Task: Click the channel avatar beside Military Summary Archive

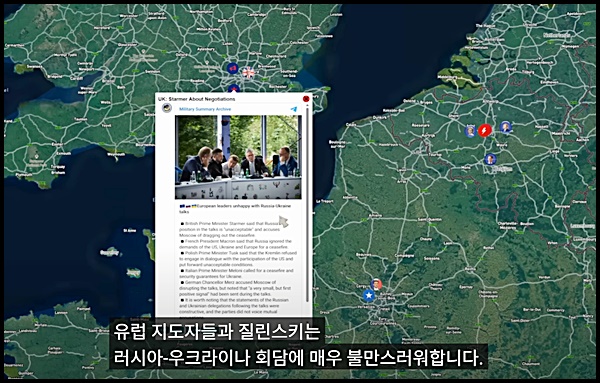Action: point(167,108)
